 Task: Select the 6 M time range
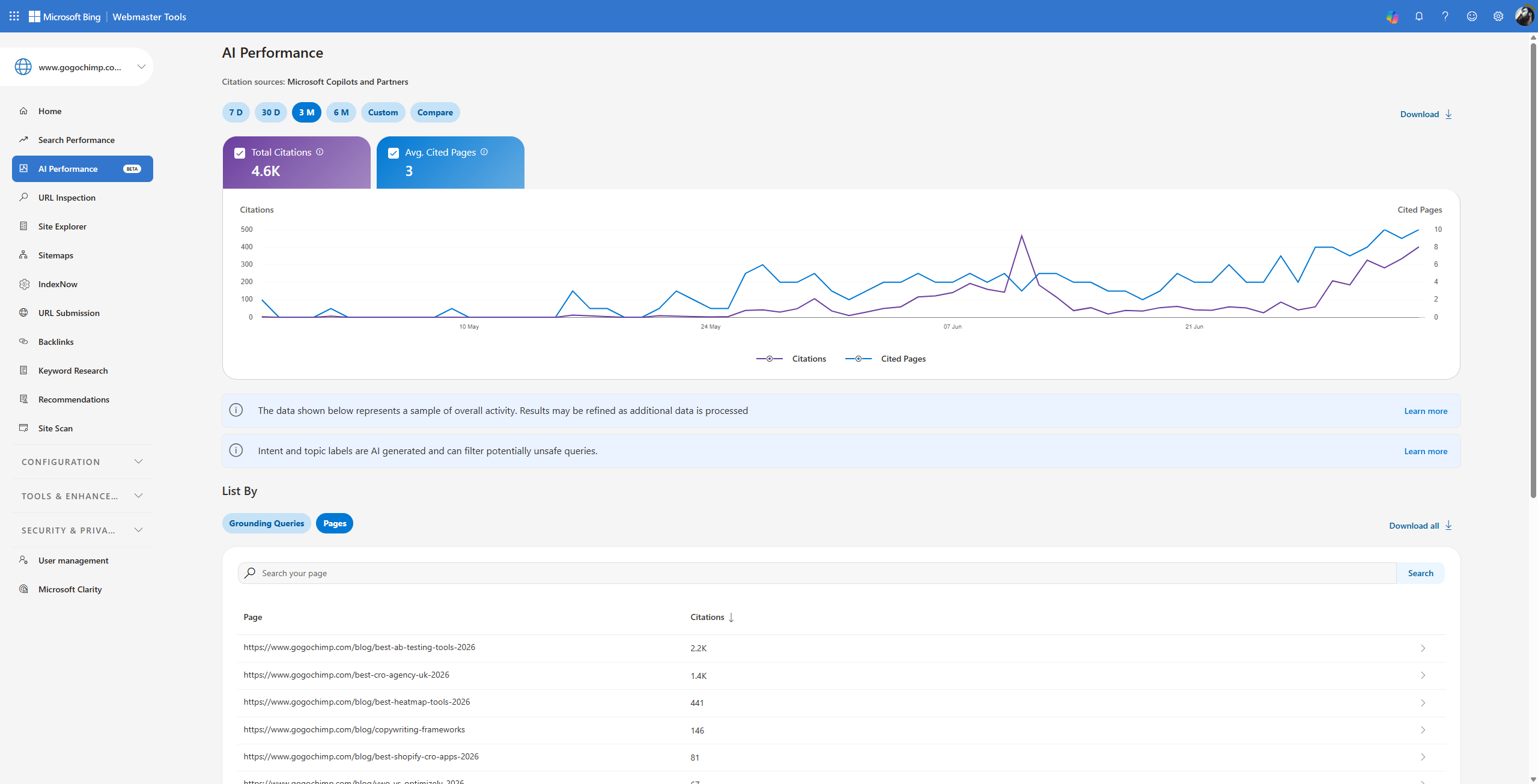tap(341, 112)
